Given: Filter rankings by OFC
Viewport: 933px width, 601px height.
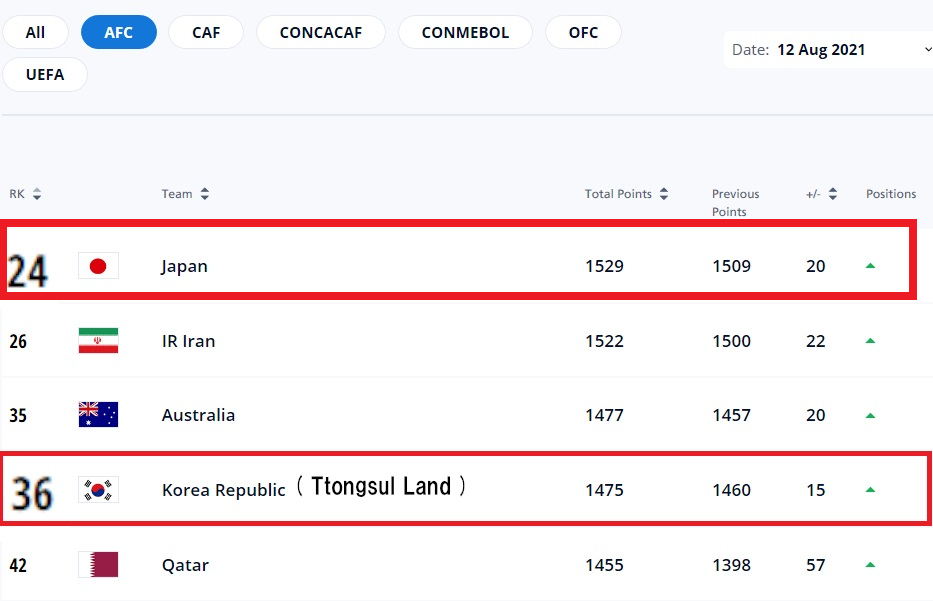Looking at the screenshot, I should coord(583,32).
